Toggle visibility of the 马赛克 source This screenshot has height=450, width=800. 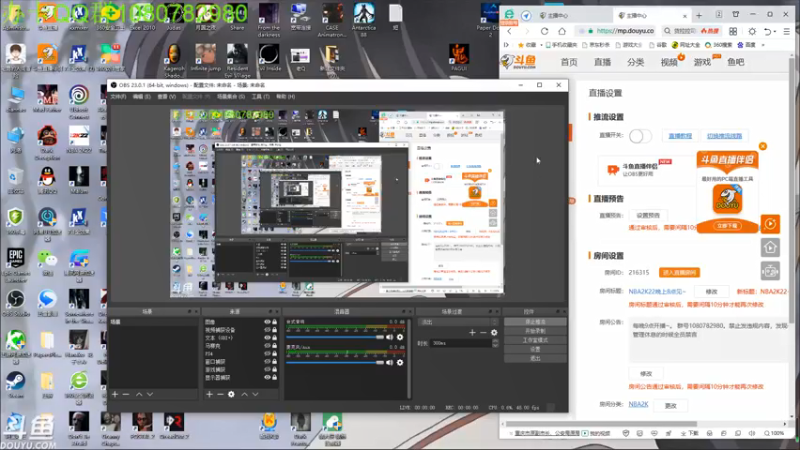(x=267, y=345)
